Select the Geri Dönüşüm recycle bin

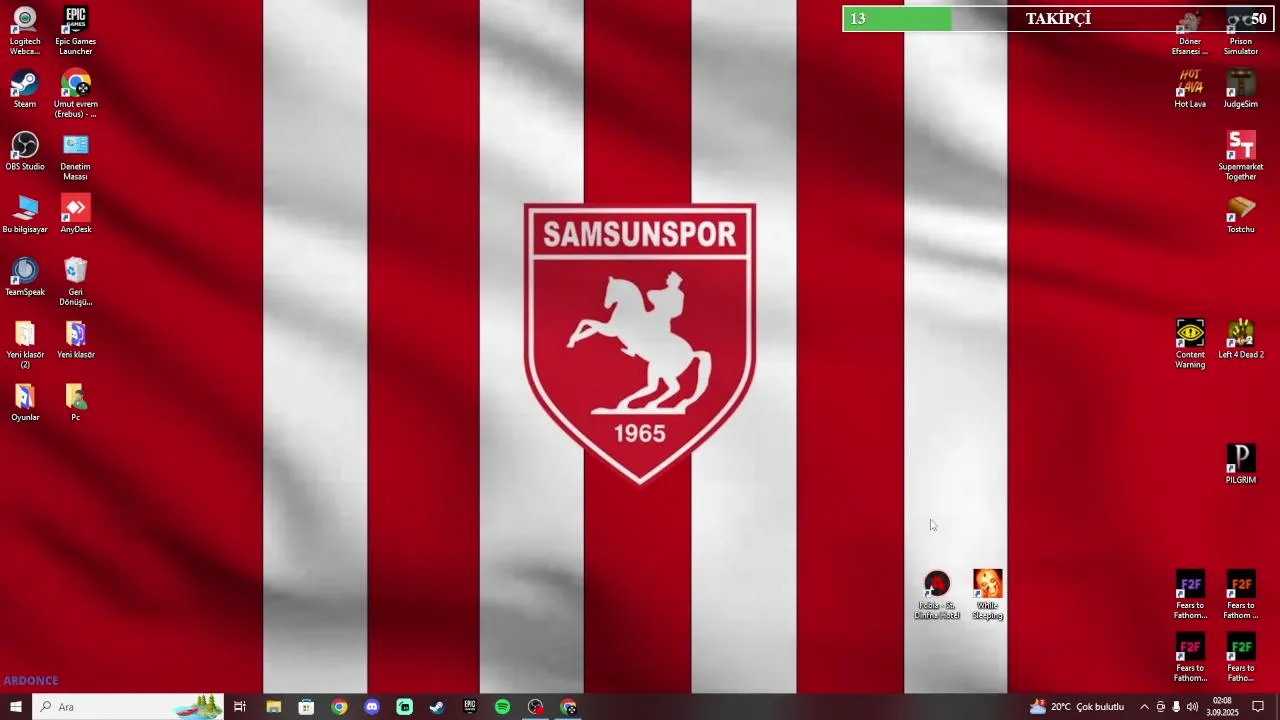[x=75, y=282]
